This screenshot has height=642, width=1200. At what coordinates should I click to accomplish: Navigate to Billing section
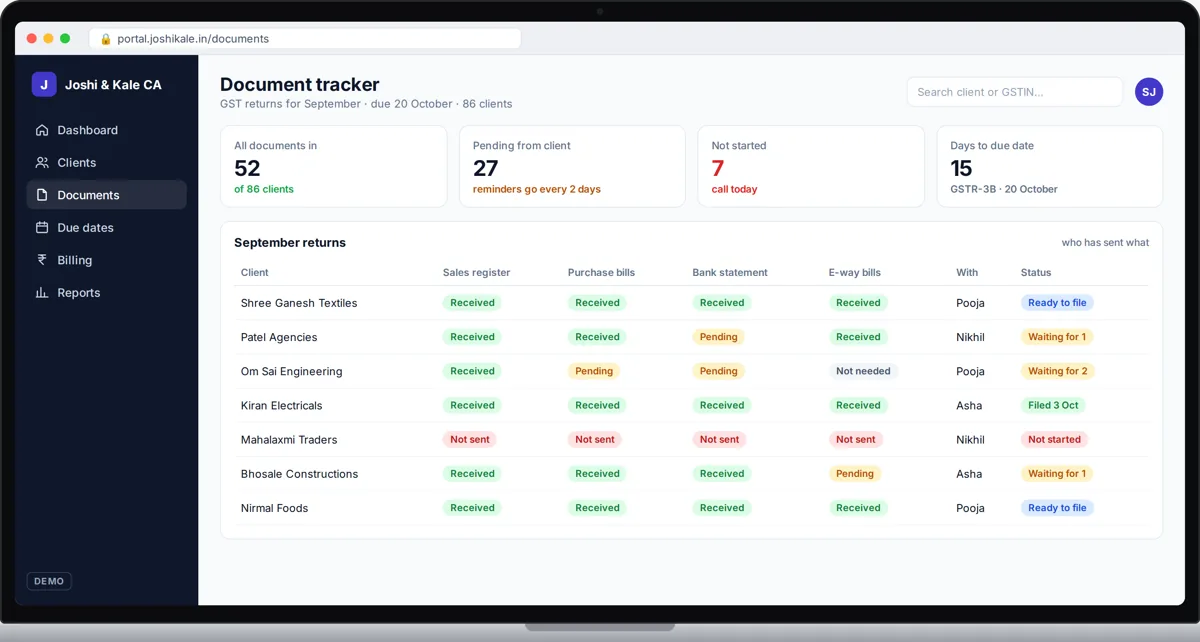coord(107,260)
